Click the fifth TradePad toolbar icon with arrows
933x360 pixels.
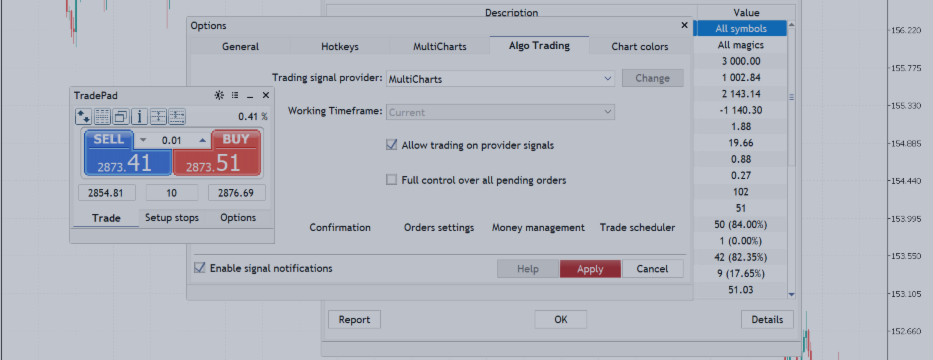pyautogui.click(x=158, y=117)
